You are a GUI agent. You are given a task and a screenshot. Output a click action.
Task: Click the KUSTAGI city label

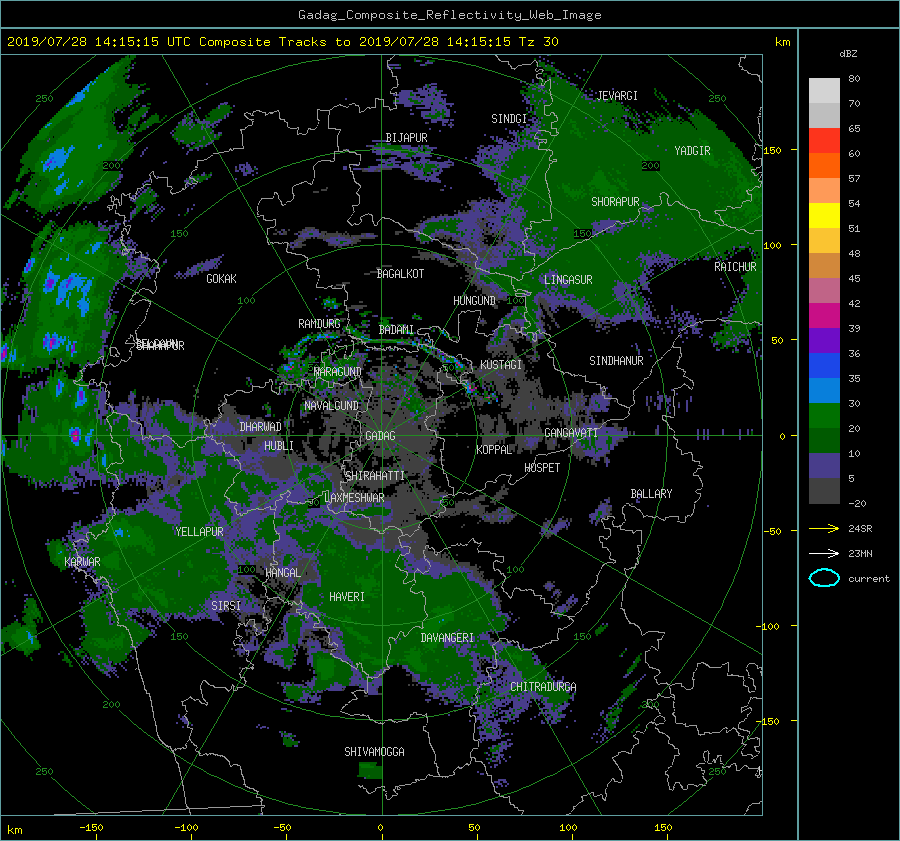[501, 365]
